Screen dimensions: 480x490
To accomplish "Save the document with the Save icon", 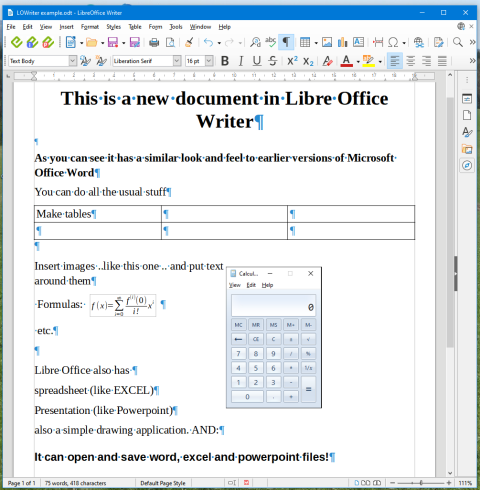I will point(113,42).
